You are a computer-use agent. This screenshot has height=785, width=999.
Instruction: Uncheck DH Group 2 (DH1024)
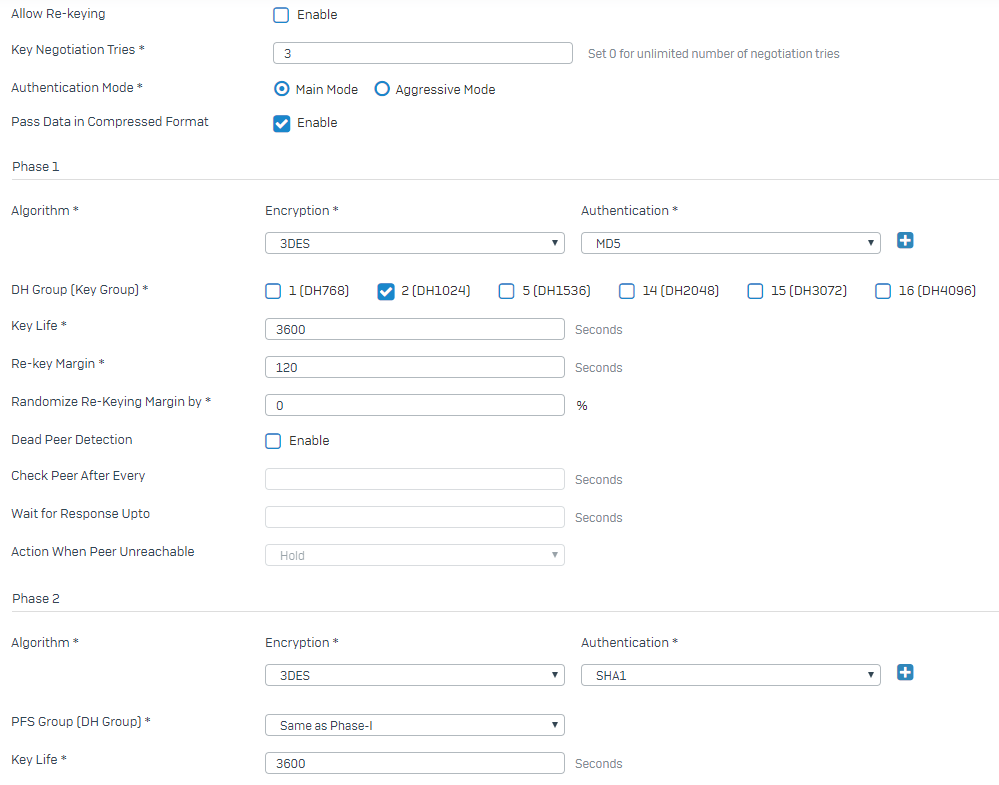(x=385, y=291)
